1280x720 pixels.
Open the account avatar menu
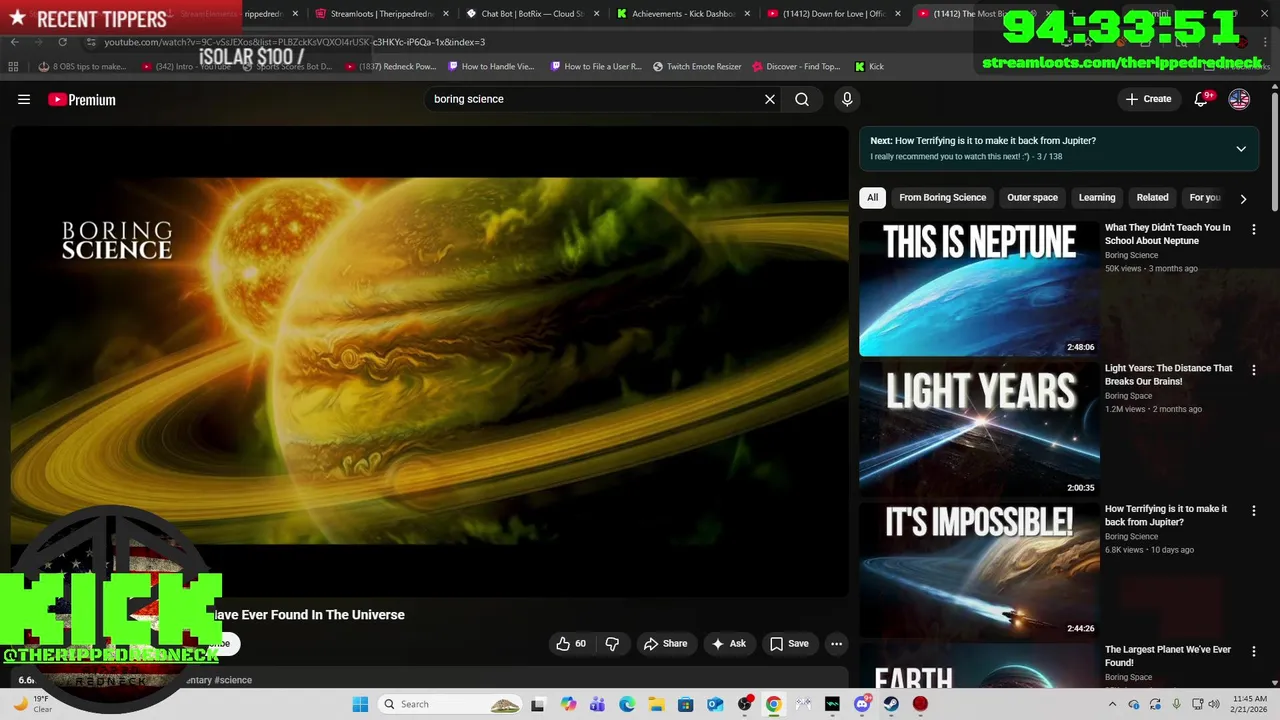pos(1239,99)
